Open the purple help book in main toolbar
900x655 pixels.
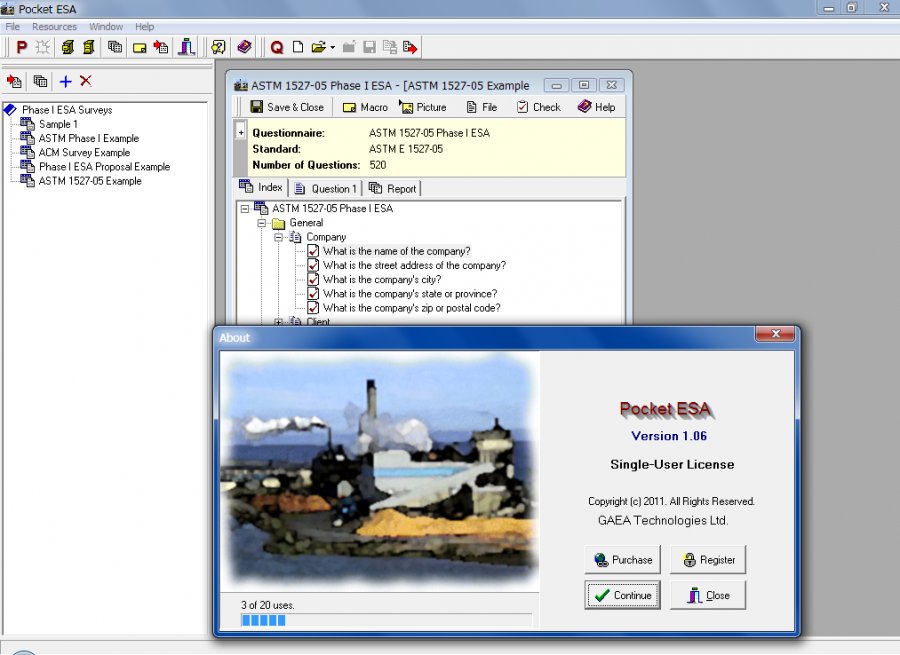click(x=244, y=46)
